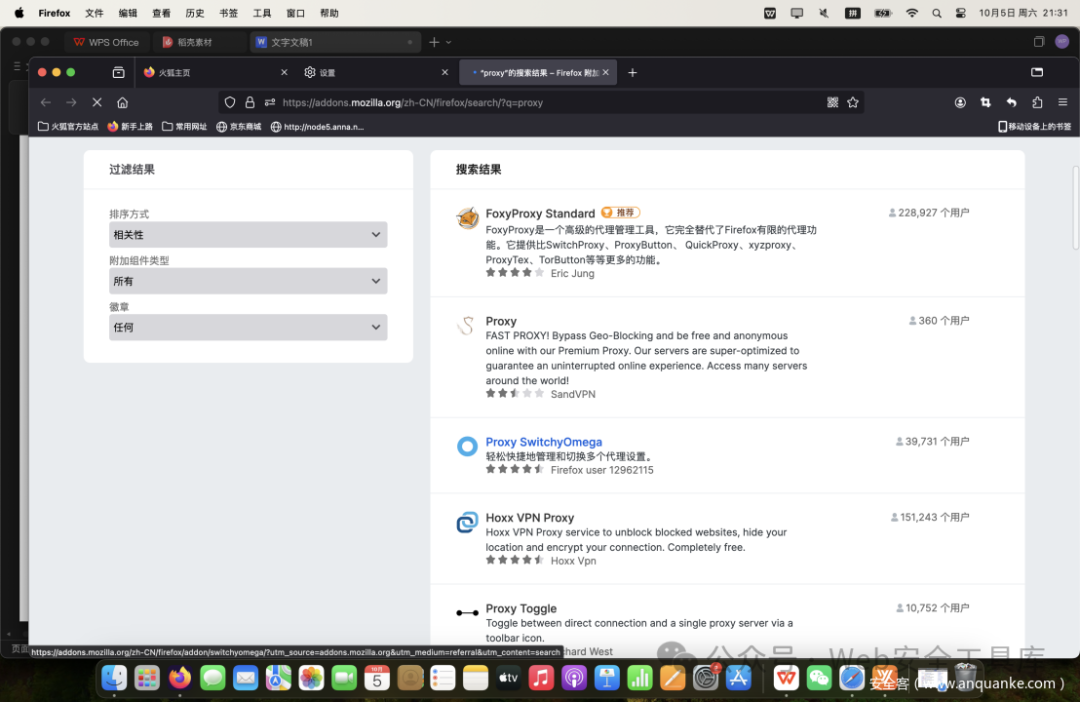Open Firefox View icon left of tabs
This screenshot has width=1080, height=702.
pos(118,72)
